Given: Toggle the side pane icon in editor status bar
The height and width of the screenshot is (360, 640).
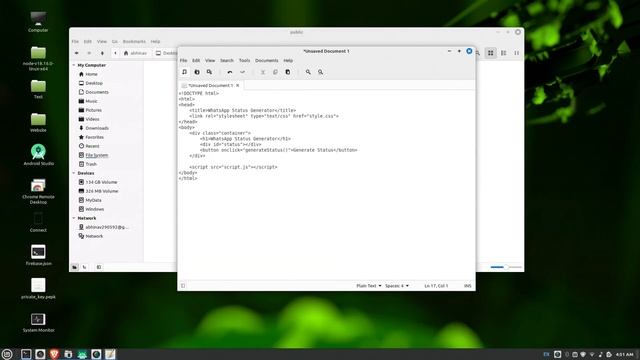Looking at the screenshot, I should point(183,286).
